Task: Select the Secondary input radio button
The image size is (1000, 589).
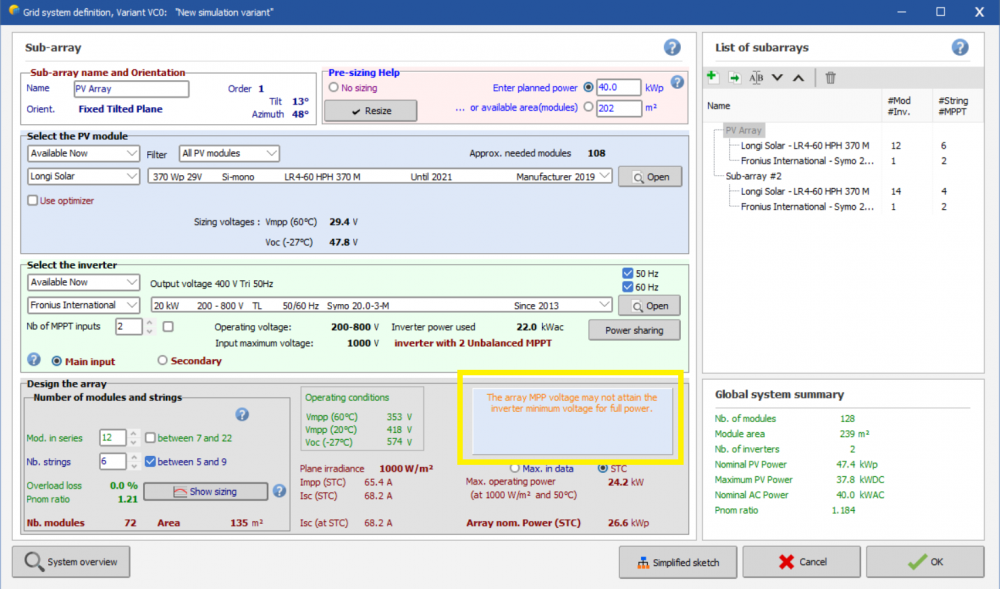Action: pos(163,361)
